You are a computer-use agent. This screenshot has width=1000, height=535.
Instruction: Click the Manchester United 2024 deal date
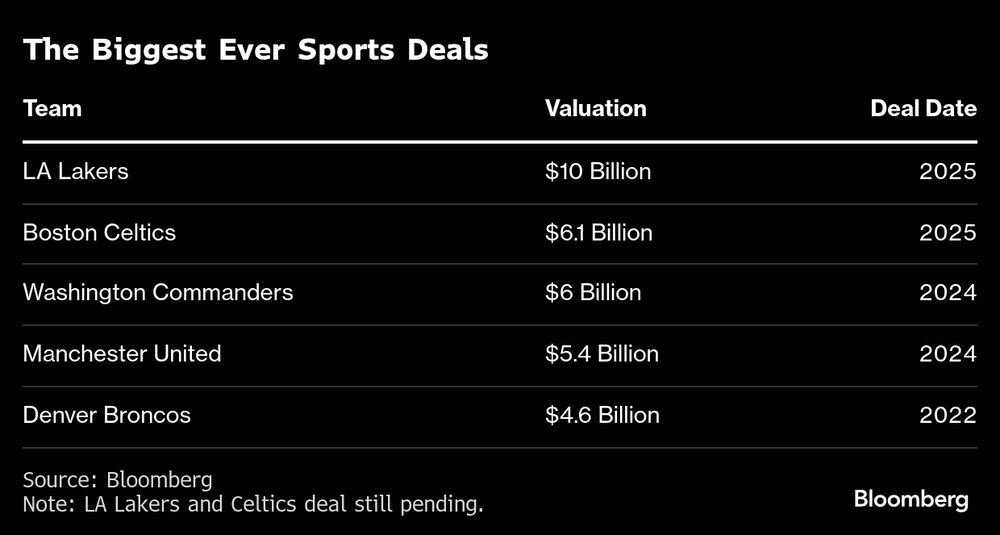(948, 353)
